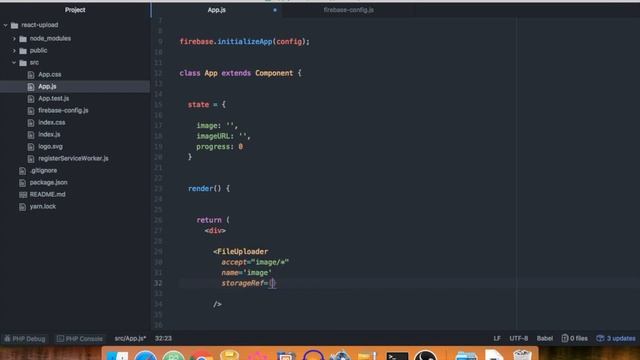Open Trash in the dock
Image resolution: width=640 pixels, height=360 pixels.
522,355
